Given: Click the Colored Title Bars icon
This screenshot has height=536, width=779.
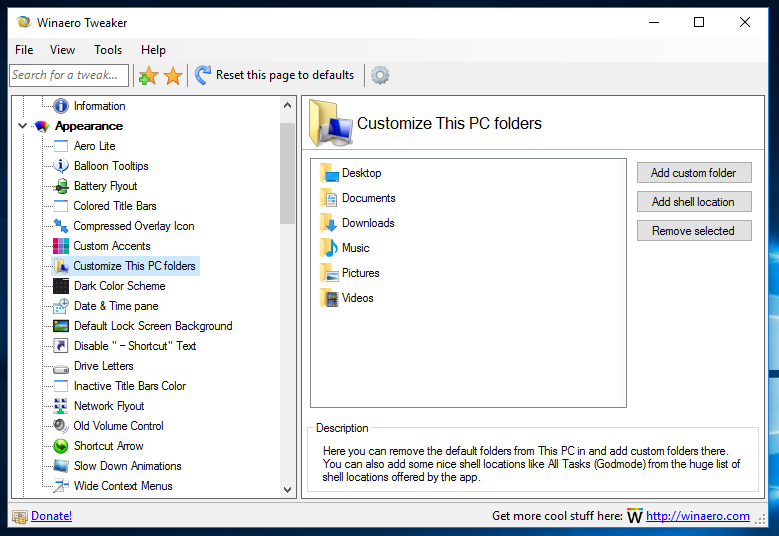Looking at the screenshot, I should 61,206.
